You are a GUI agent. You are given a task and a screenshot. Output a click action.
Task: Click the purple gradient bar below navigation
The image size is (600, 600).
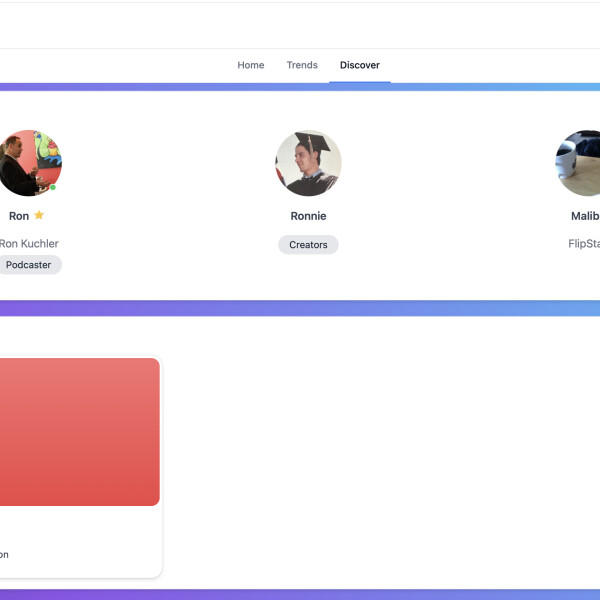point(300,87)
